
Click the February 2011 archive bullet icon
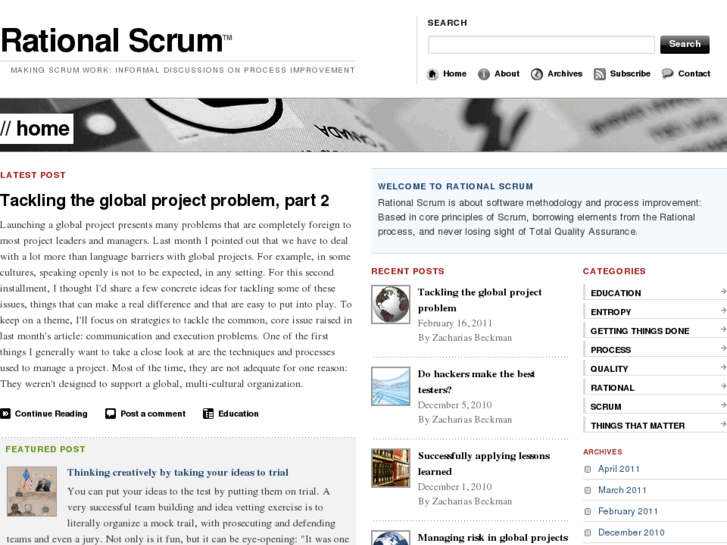tap(588, 512)
